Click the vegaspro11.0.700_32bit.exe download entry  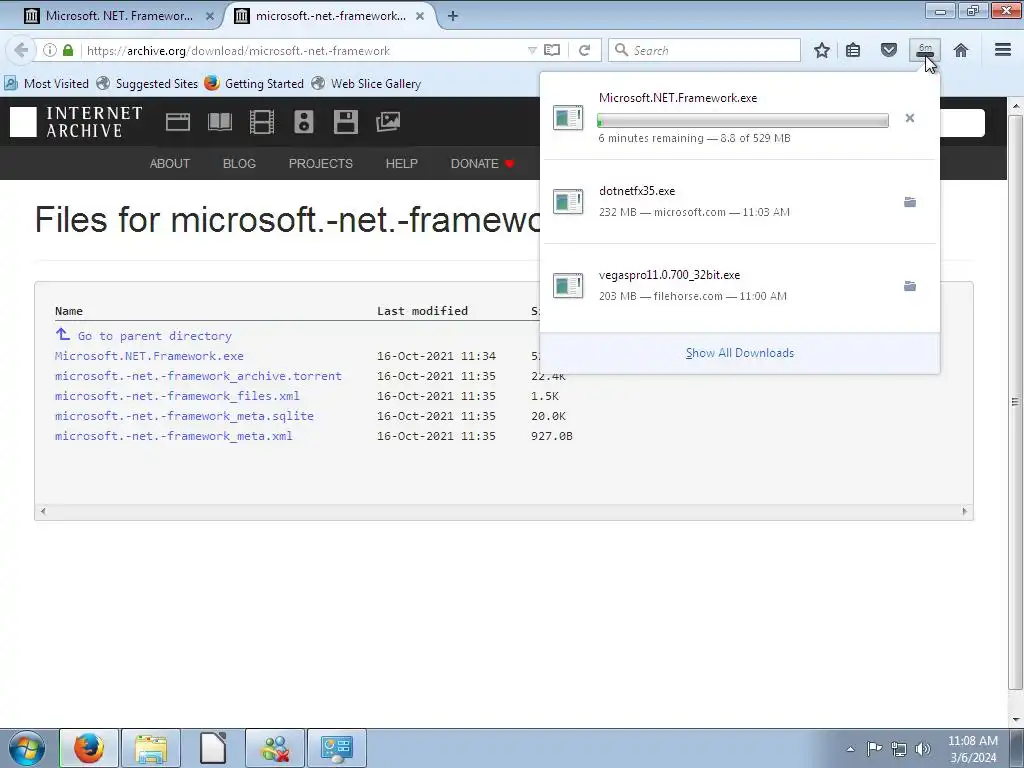(741, 286)
